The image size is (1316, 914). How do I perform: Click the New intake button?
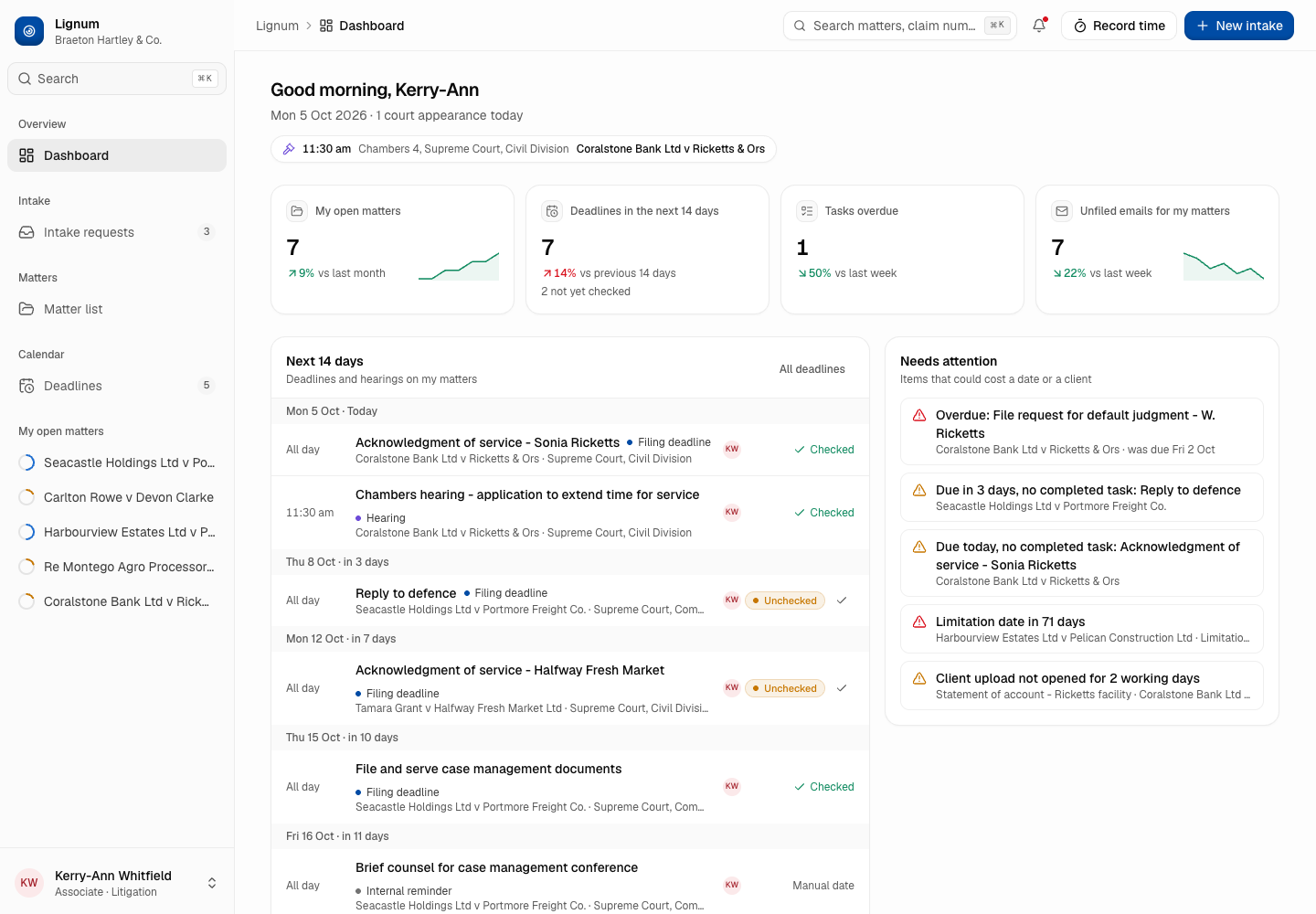[x=1239, y=26]
